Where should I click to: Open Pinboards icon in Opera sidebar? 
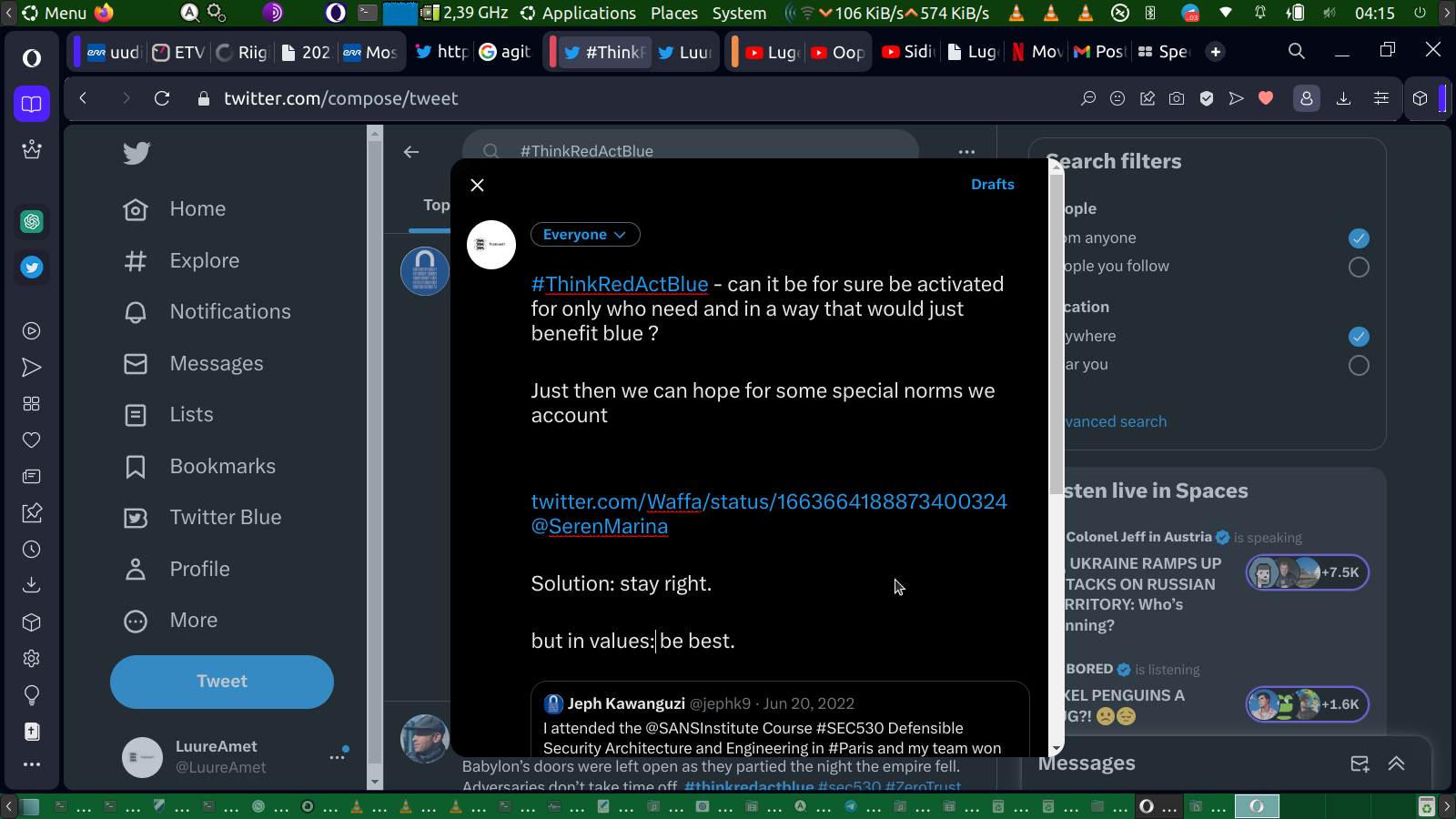32,513
